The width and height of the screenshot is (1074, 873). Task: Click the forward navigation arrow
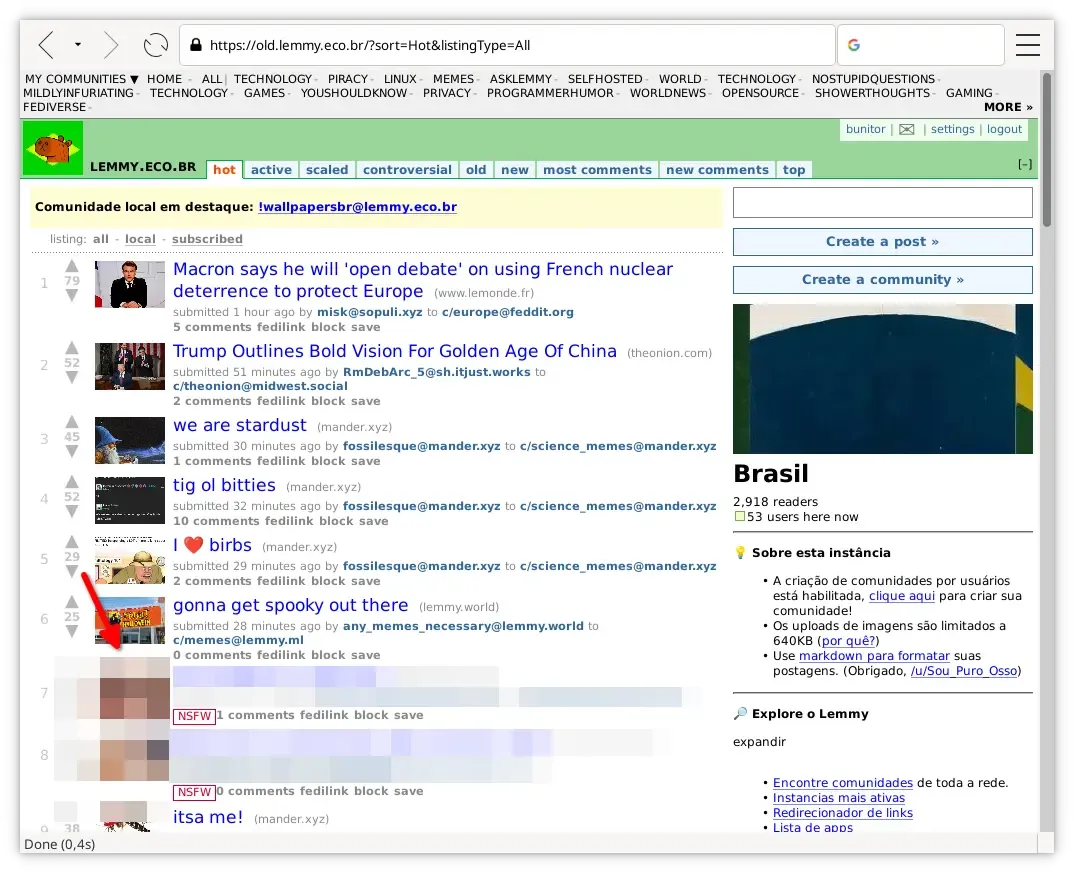coord(111,44)
